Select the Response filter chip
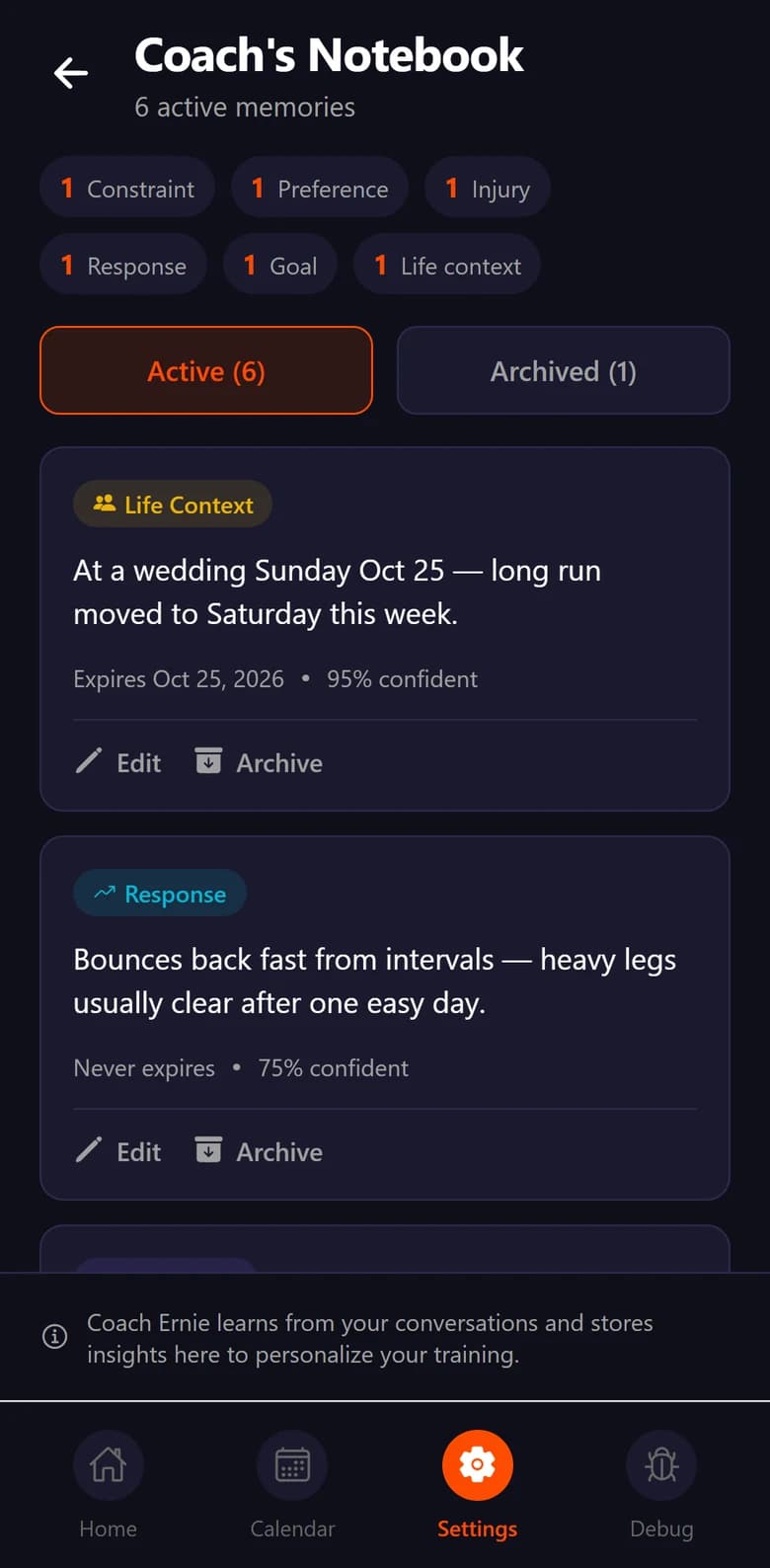Image resolution: width=770 pixels, height=1568 pixels. point(123,265)
